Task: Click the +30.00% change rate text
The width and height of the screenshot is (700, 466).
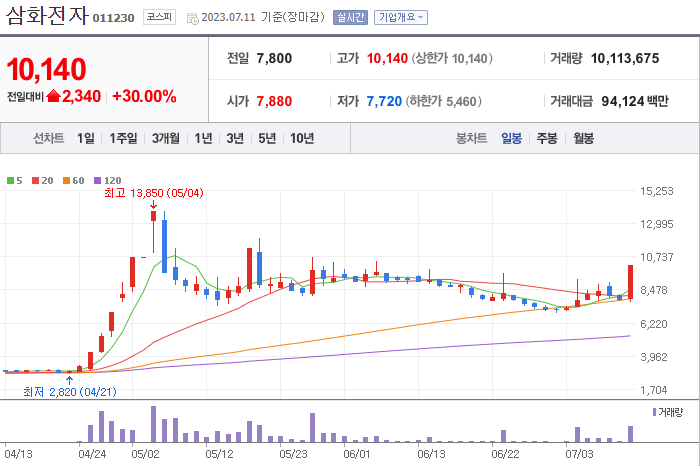Action: (x=144, y=96)
